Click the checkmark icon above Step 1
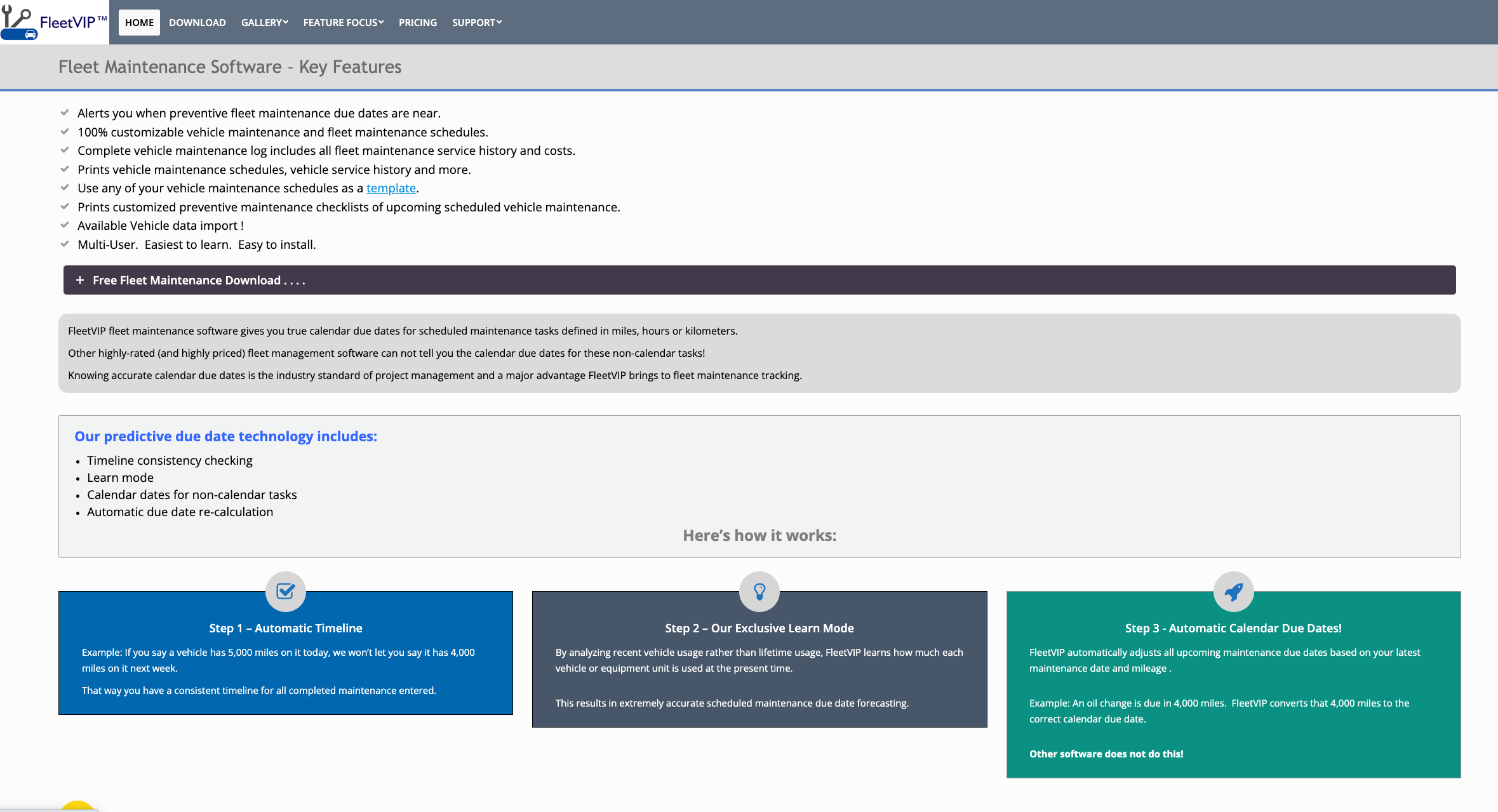1498x812 pixels. pyautogui.click(x=286, y=592)
